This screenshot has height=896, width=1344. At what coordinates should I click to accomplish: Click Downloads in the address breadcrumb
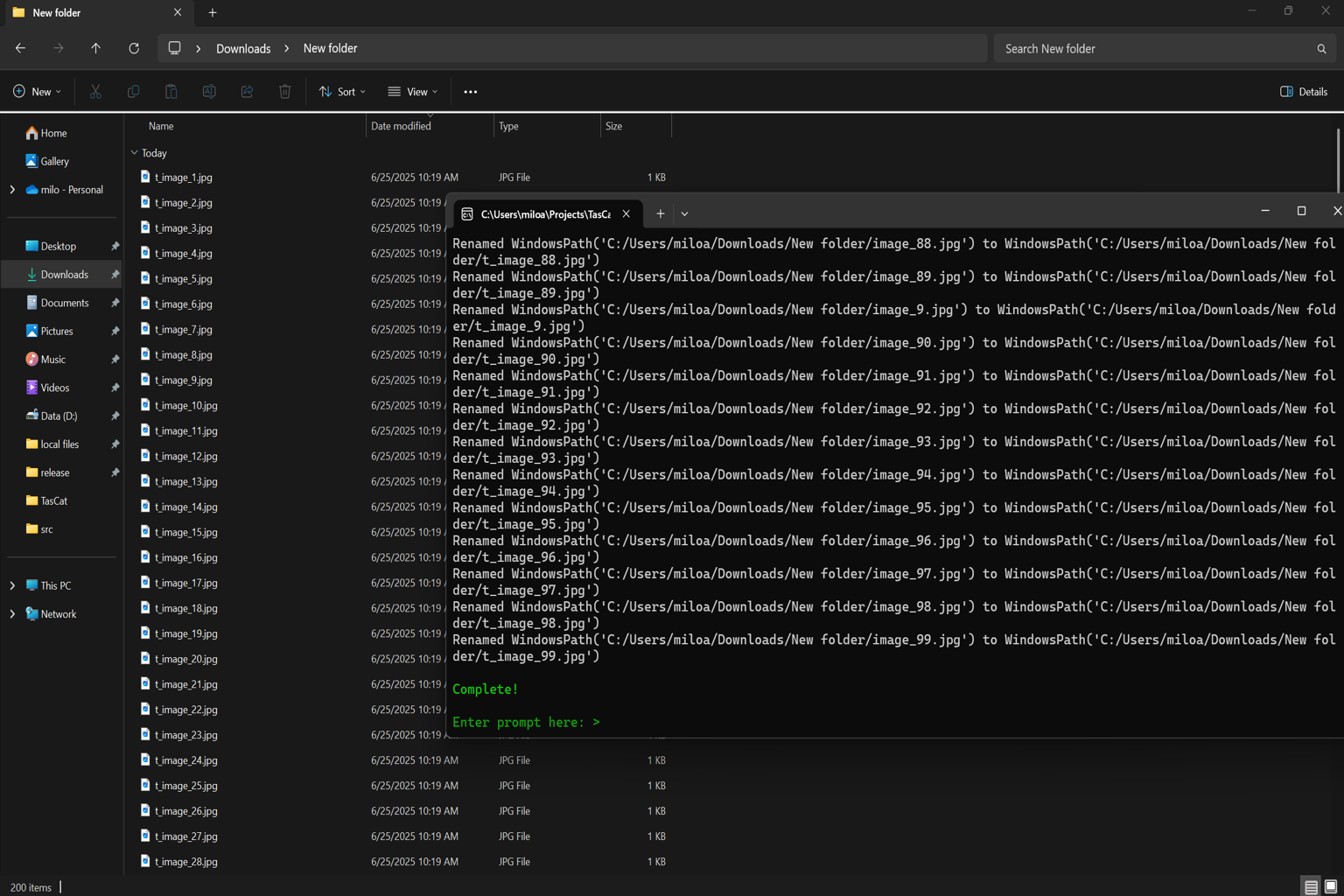point(243,48)
